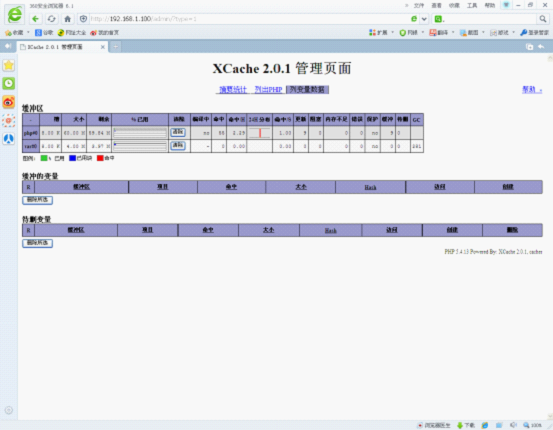The image size is (553, 430).
Task: Click the php#0 usage percentage bar
Action: [140, 133]
